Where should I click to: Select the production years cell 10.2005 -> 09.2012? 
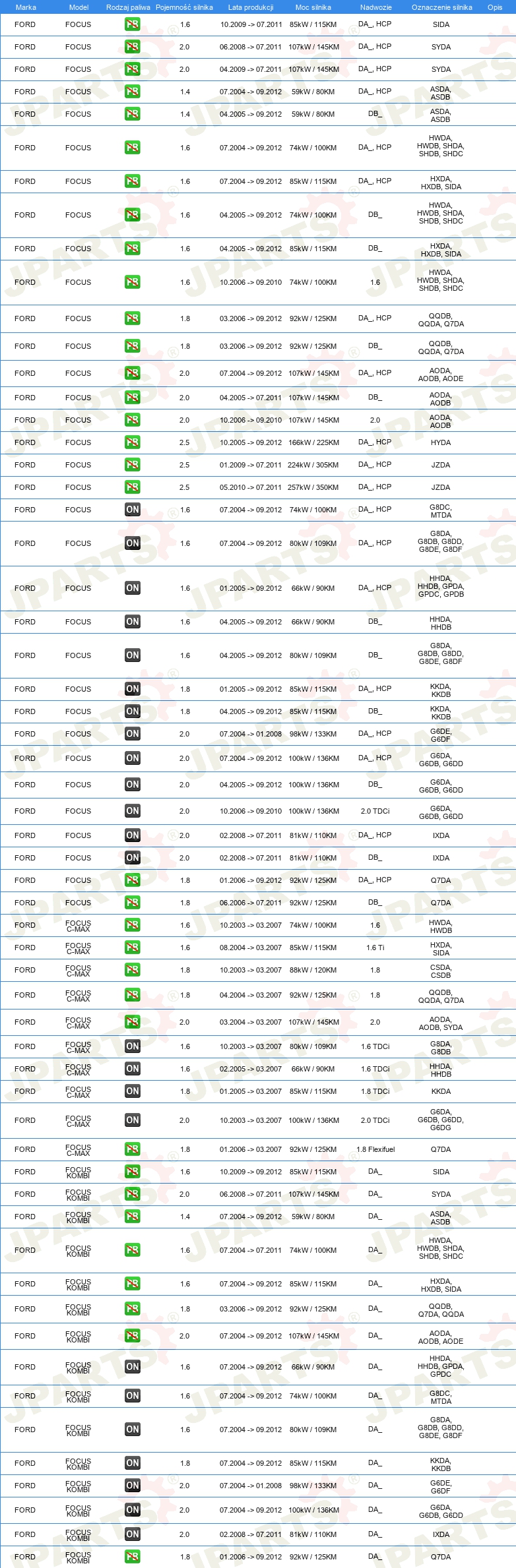coord(251,442)
